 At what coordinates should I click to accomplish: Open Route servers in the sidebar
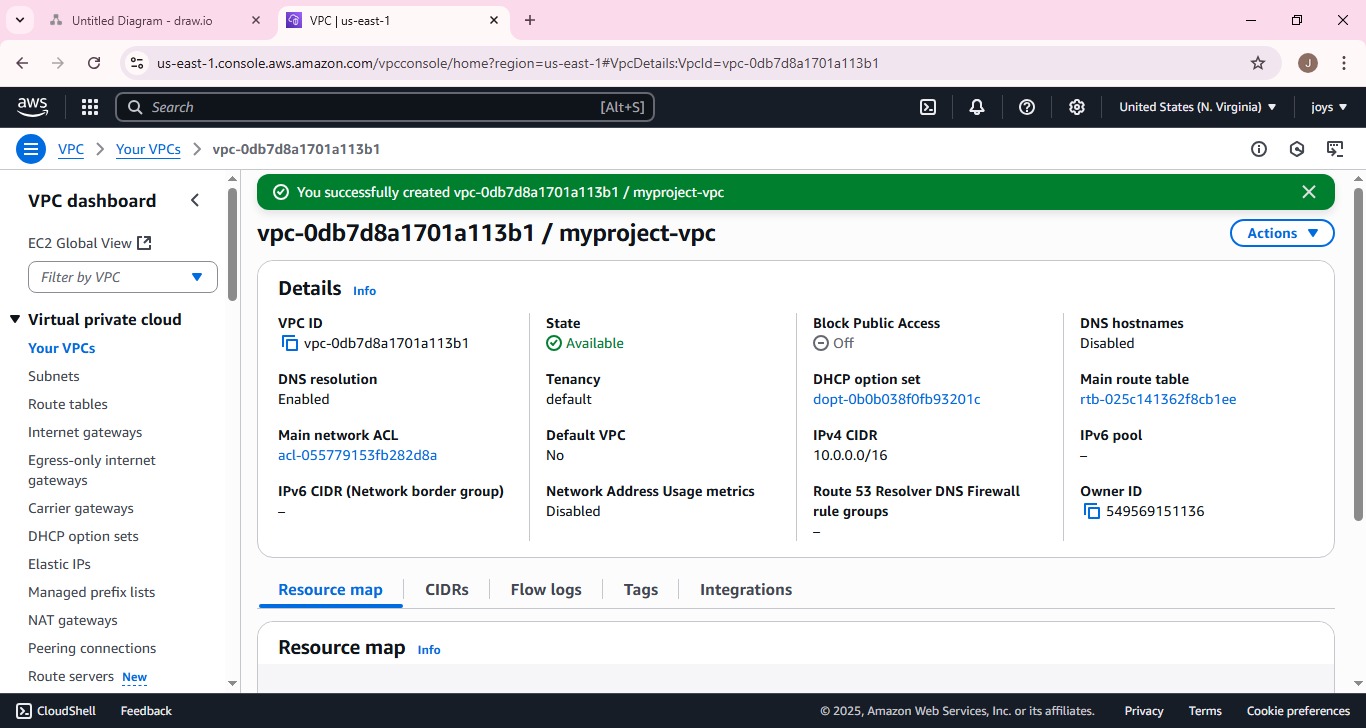[x=71, y=676]
